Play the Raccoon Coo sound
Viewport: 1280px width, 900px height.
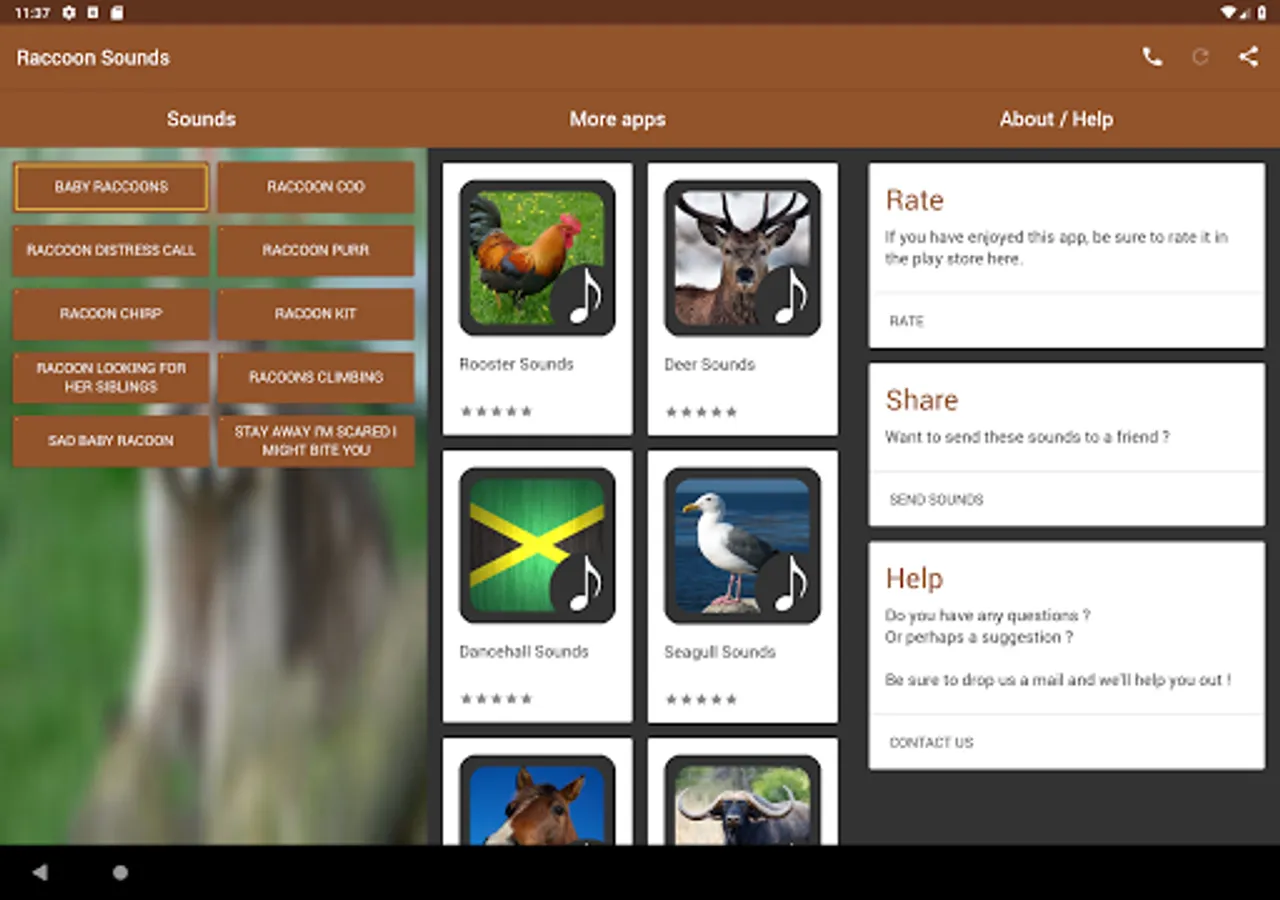point(316,187)
